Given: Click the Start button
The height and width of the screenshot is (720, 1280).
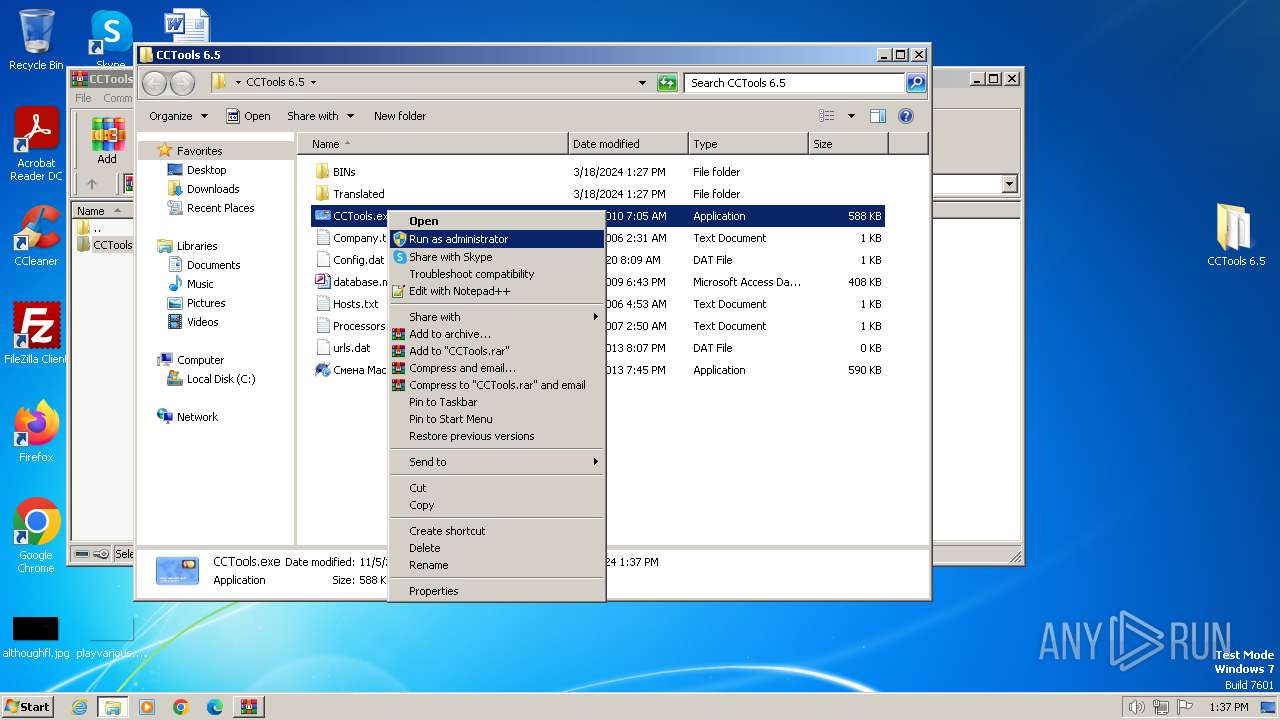Looking at the screenshot, I should click(28, 707).
